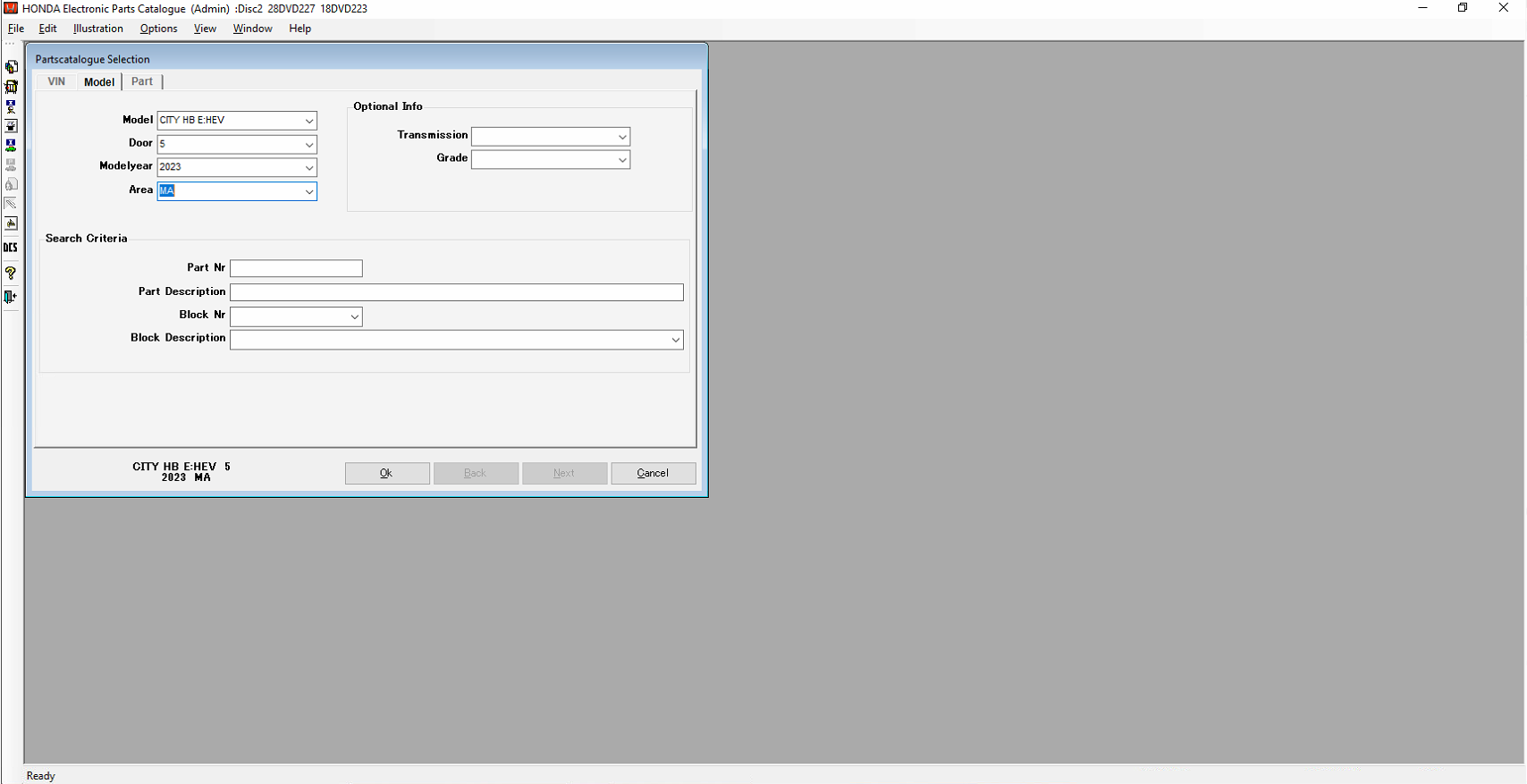Open the Modelyear dropdown list

(x=308, y=168)
